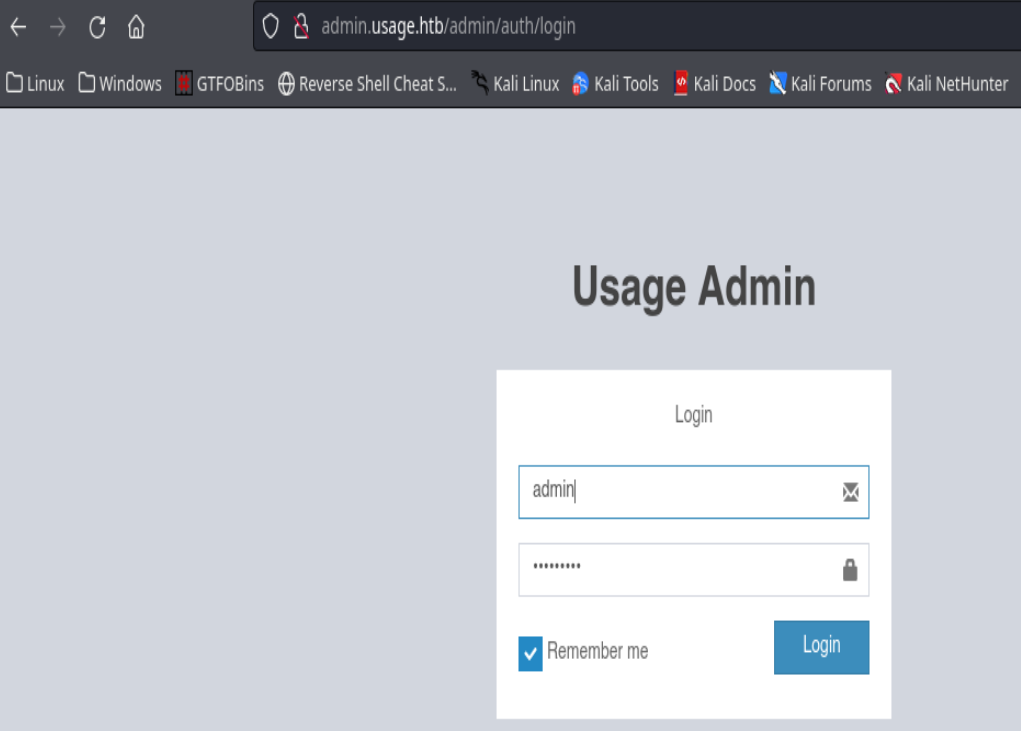Image resolution: width=1021 pixels, height=731 pixels.
Task: Click the address bar URL
Action: click(x=450, y=26)
